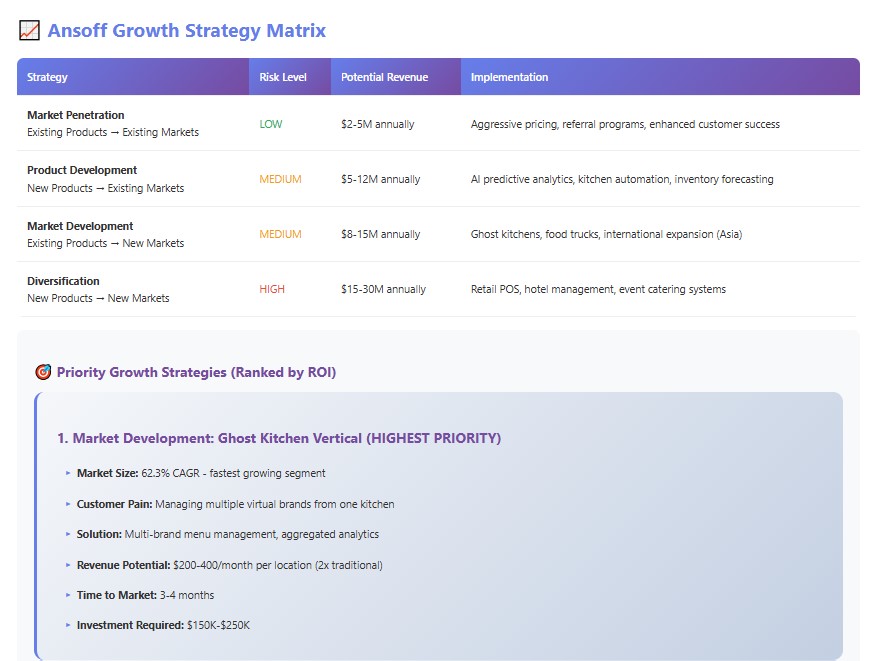Viewport: 870px width, 661px height.
Task: Click the Strategy column header
Action: (x=47, y=77)
